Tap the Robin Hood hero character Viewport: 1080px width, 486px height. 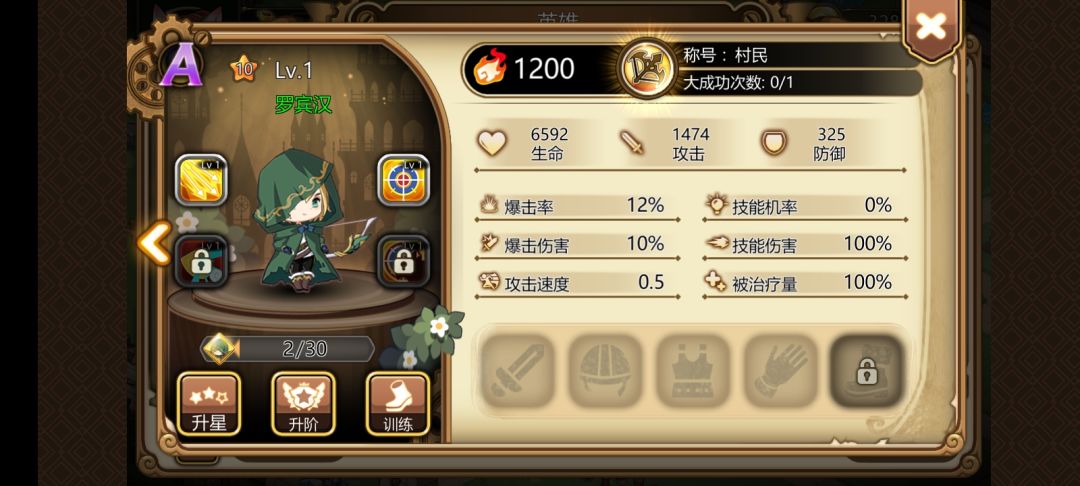coord(303,220)
